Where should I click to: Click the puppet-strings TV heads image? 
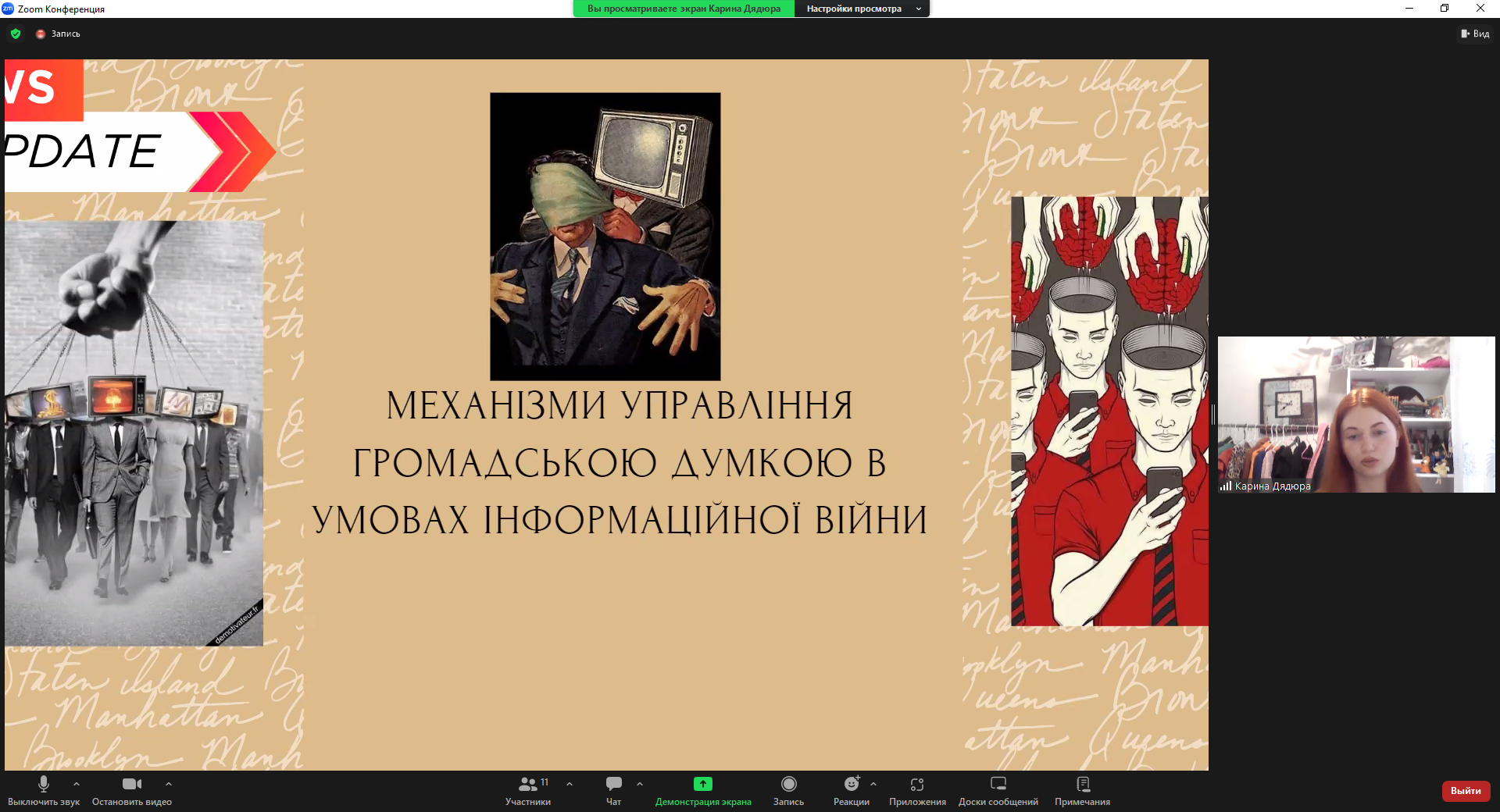tap(134, 433)
